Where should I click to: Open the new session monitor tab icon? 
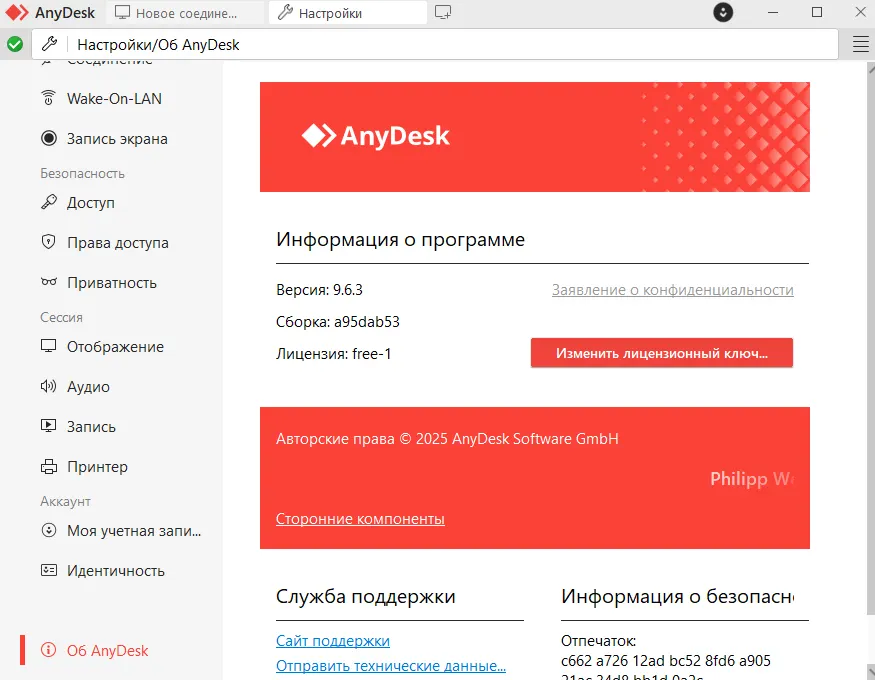click(444, 13)
